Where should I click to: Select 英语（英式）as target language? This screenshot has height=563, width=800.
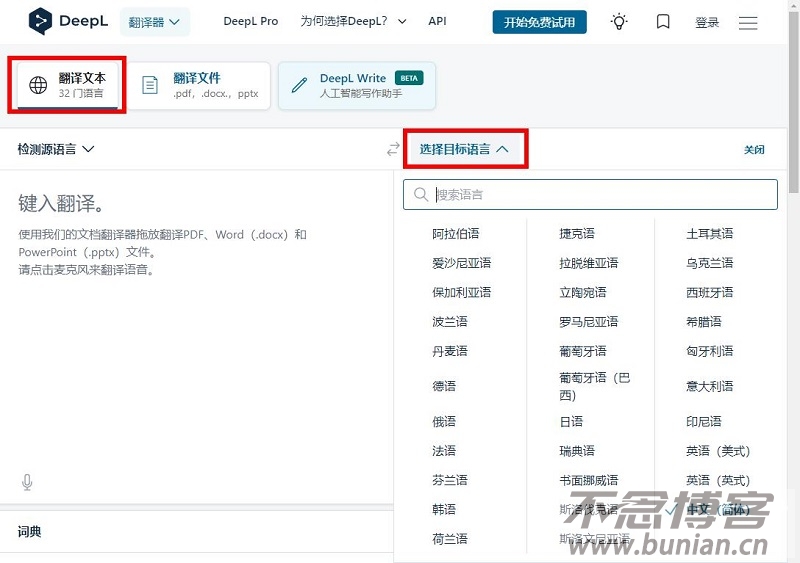(718, 480)
